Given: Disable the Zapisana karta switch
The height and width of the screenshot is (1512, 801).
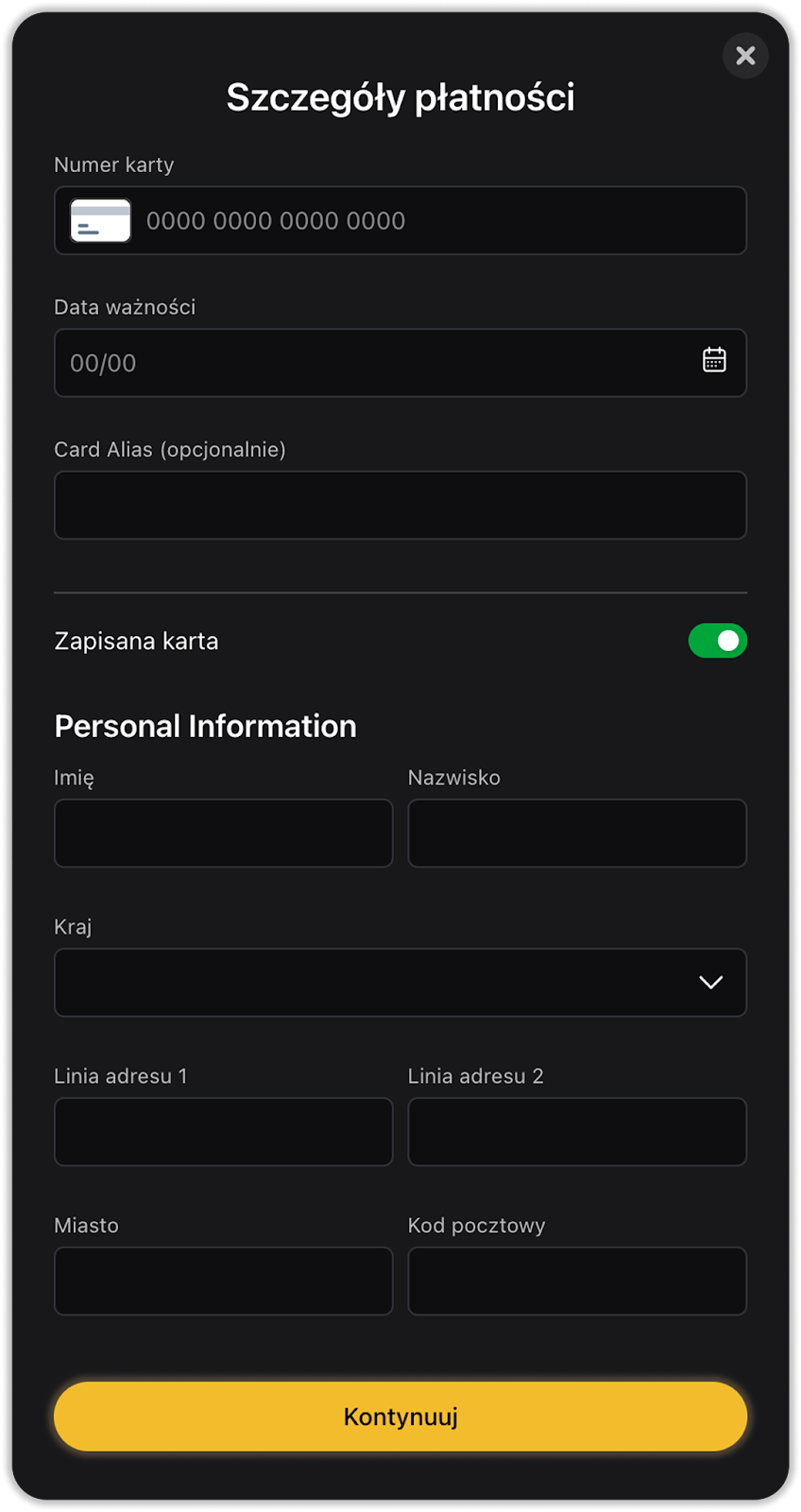Looking at the screenshot, I should pyautogui.click(x=717, y=641).
